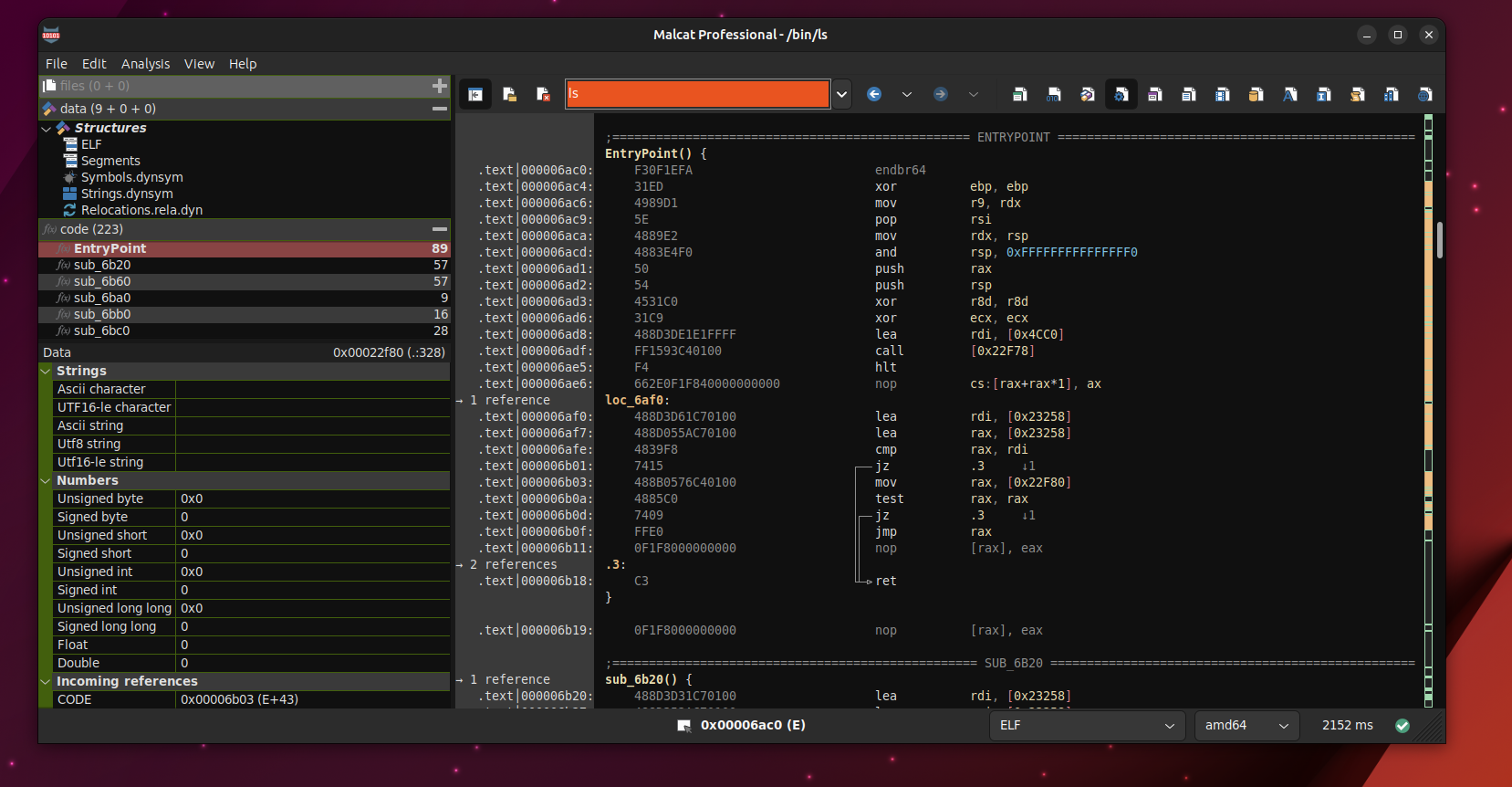Collapse the data panel with minus
Image resolution: width=1512 pixels, height=787 pixels.
pyautogui.click(x=440, y=109)
